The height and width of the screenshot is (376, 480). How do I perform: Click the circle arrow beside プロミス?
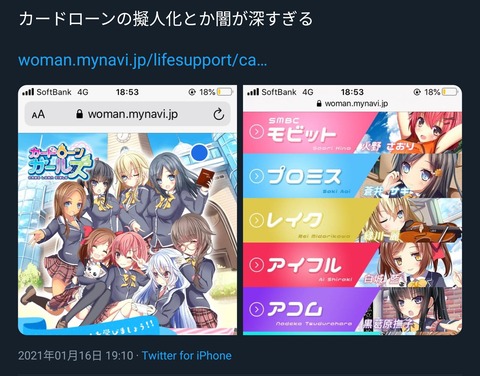pos(256,176)
